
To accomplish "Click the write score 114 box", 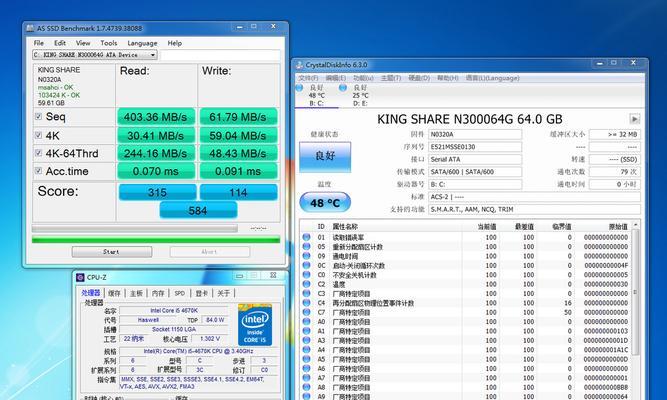I will tap(238, 192).
